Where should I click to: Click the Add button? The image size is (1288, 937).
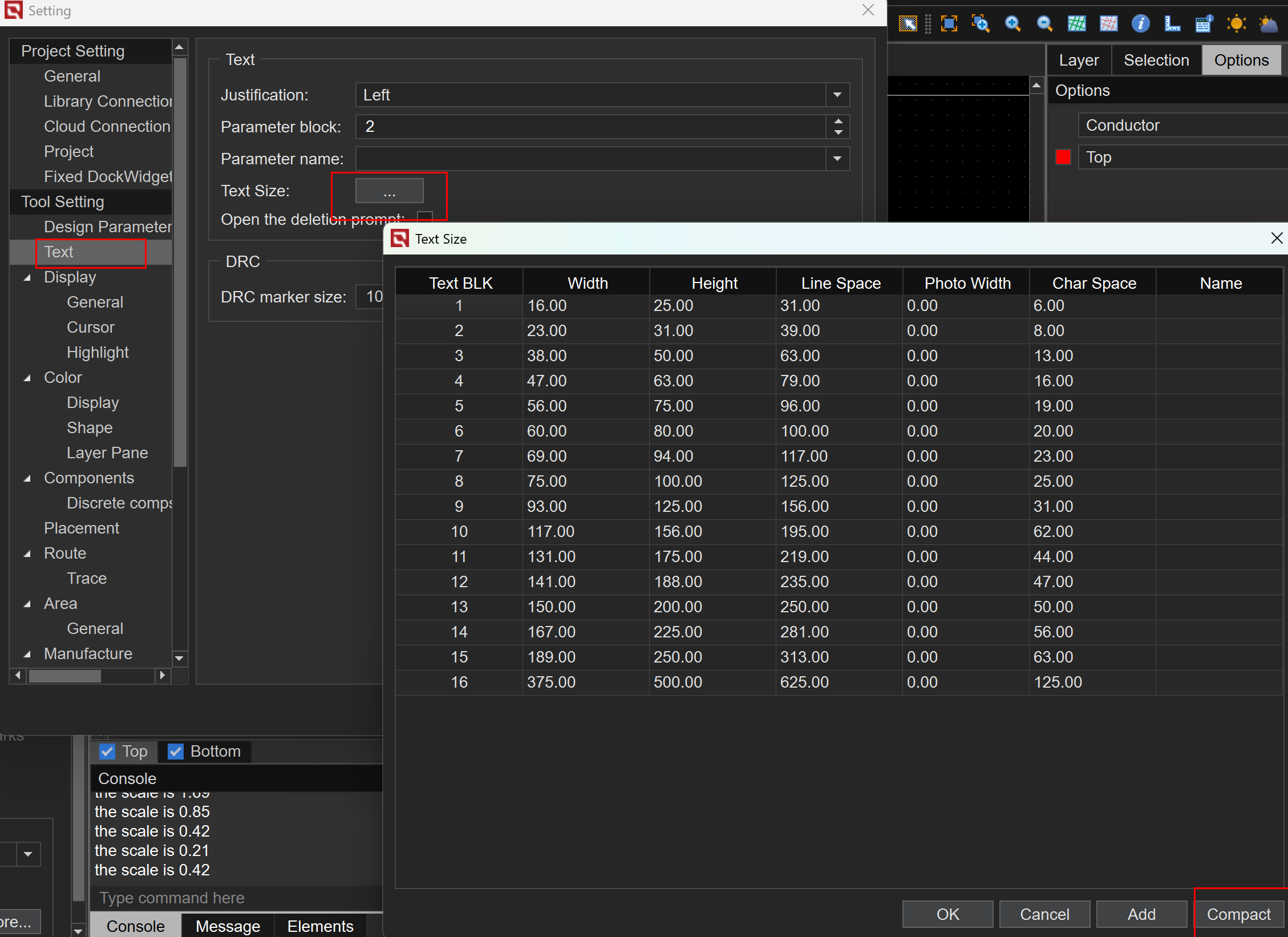1141,914
